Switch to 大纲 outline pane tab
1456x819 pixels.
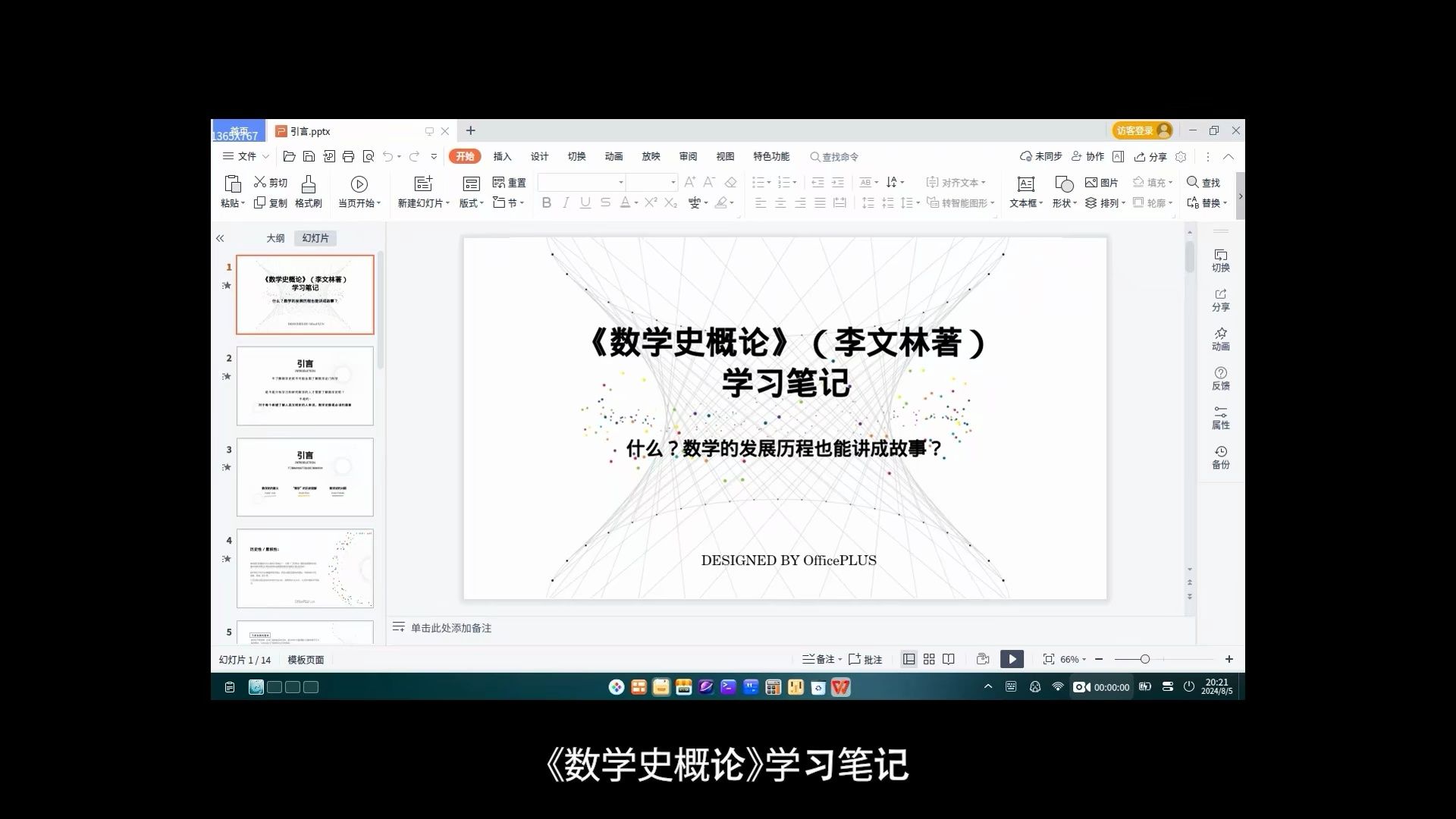coord(275,238)
